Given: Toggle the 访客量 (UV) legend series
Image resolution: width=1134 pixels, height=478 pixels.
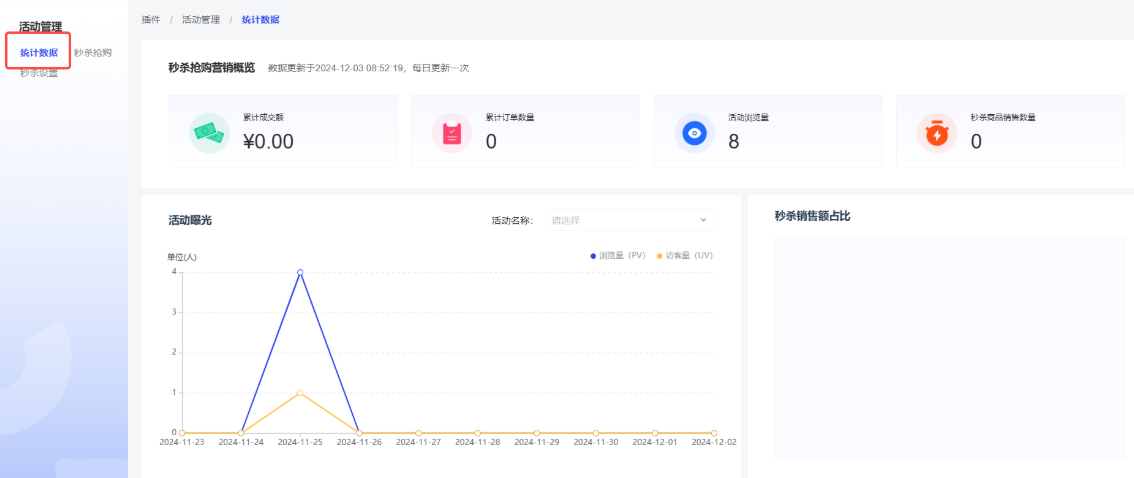Looking at the screenshot, I should tap(684, 256).
